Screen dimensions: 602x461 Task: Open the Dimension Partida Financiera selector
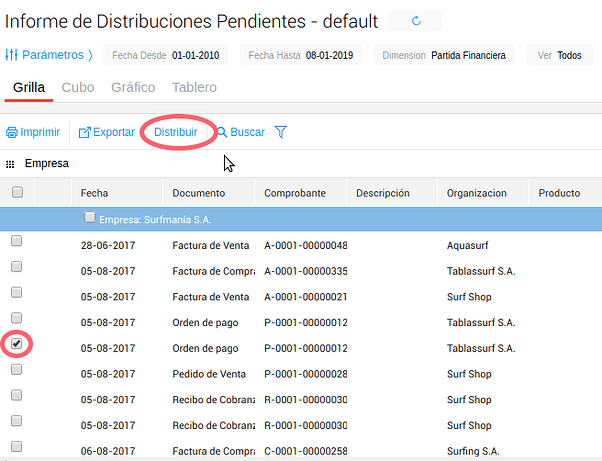tap(444, 55)
